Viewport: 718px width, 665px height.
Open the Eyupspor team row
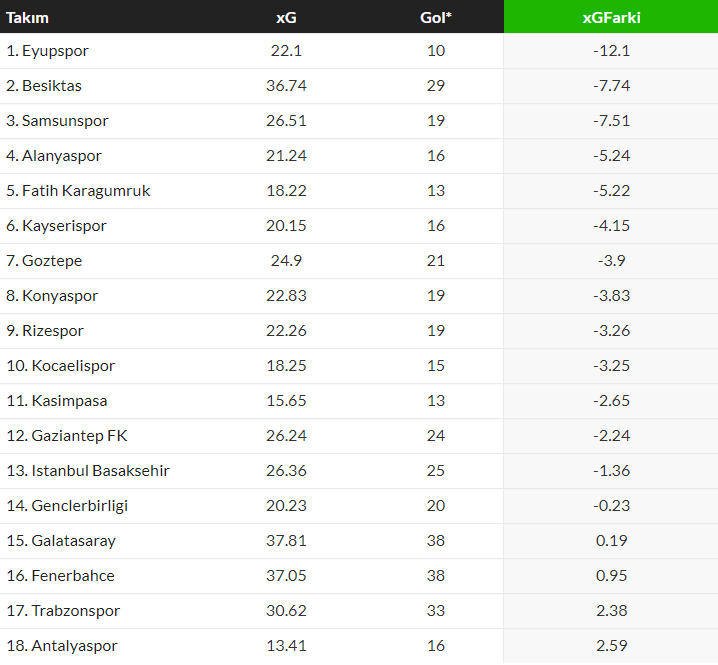pos(359,51)
